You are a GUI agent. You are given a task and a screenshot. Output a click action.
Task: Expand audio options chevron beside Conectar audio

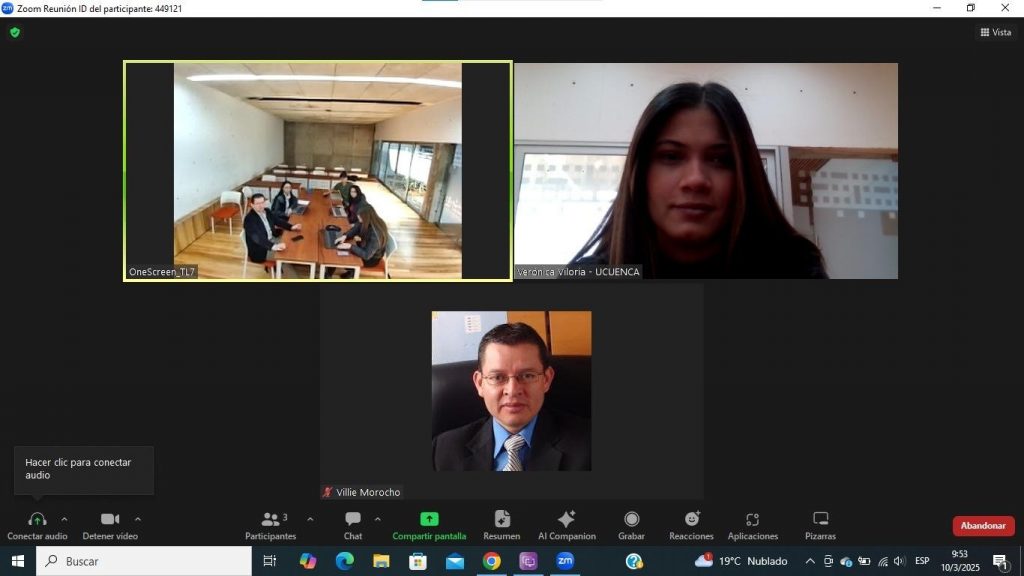tap(65, 519)
